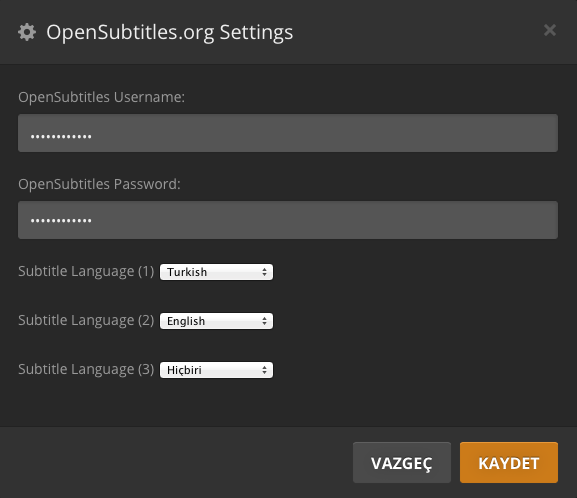Click the up-down arrows on English selector
Screen dimensions: 577x498
pyautogui.click(x=264, y=321)
